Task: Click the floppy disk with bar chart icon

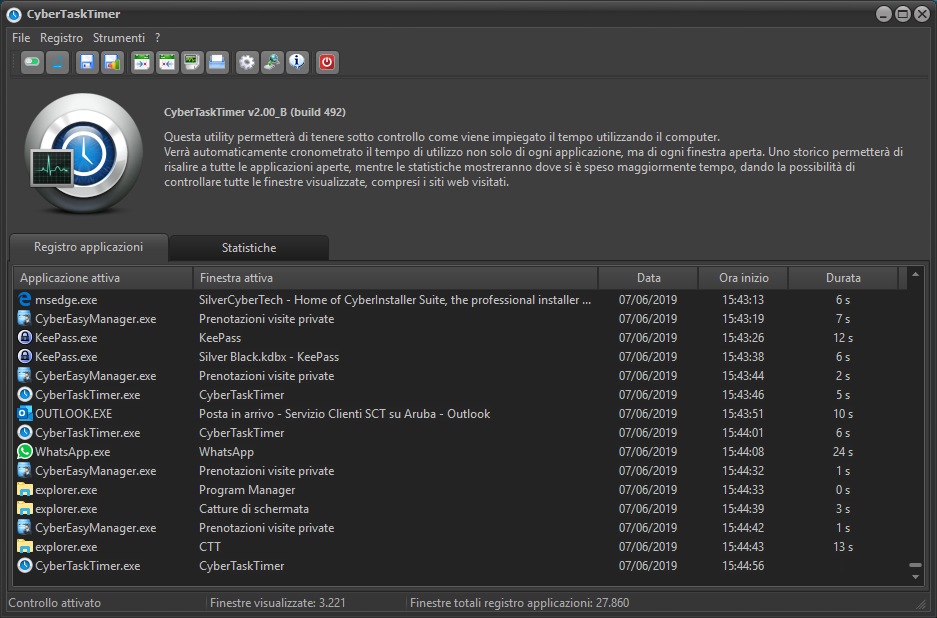Action: tap(112, 62)
